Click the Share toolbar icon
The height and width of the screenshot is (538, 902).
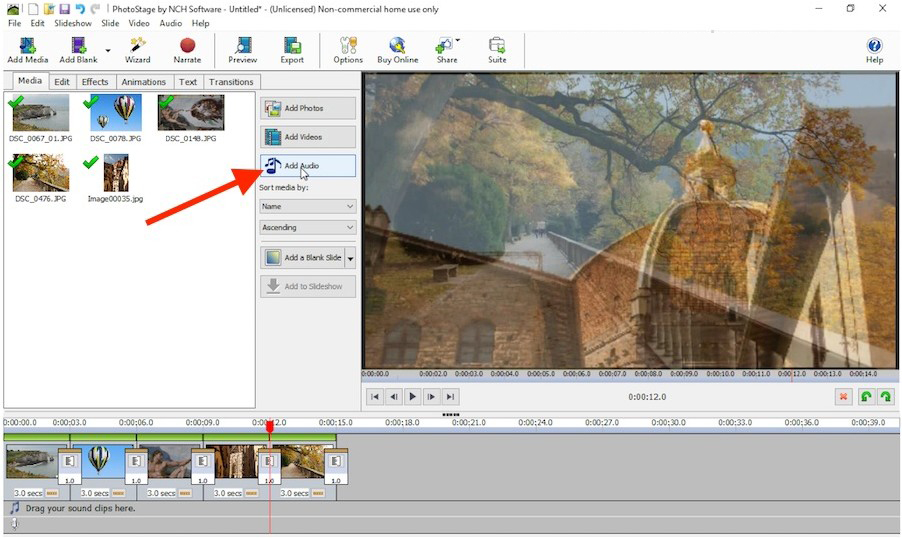[446, 50]
